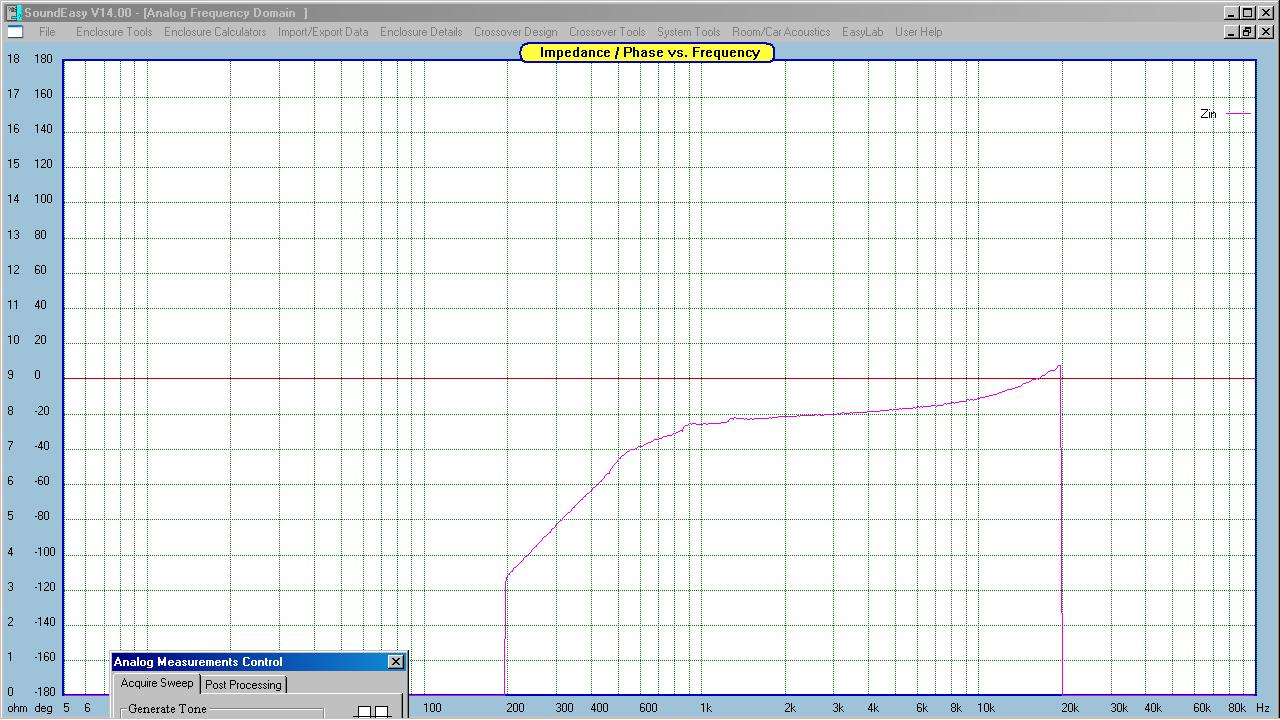Click the '160' phase axis label
Viewport: 1280px width, 720px height.
(x=43, y=94)
